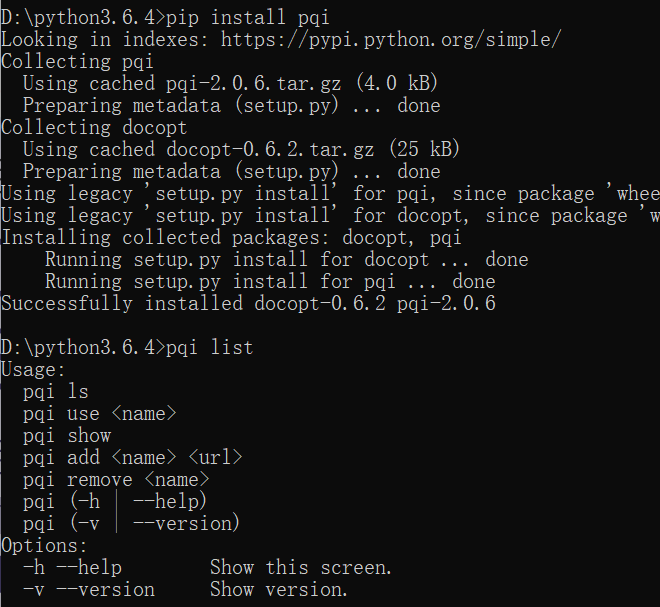
Task: Click 'Running setup.py install for pqi' line
Action: point(270,282)
